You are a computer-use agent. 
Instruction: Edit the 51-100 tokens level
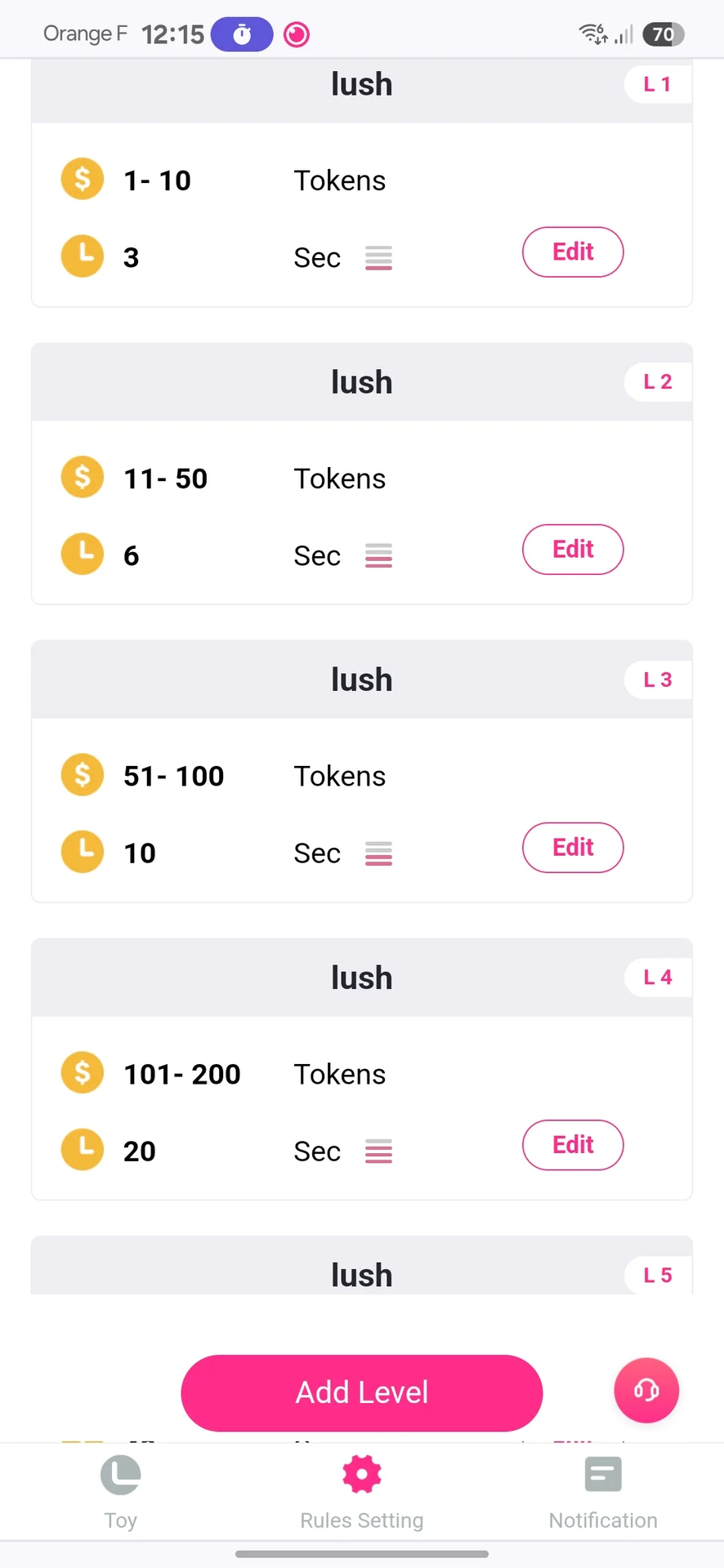point(573,848)
